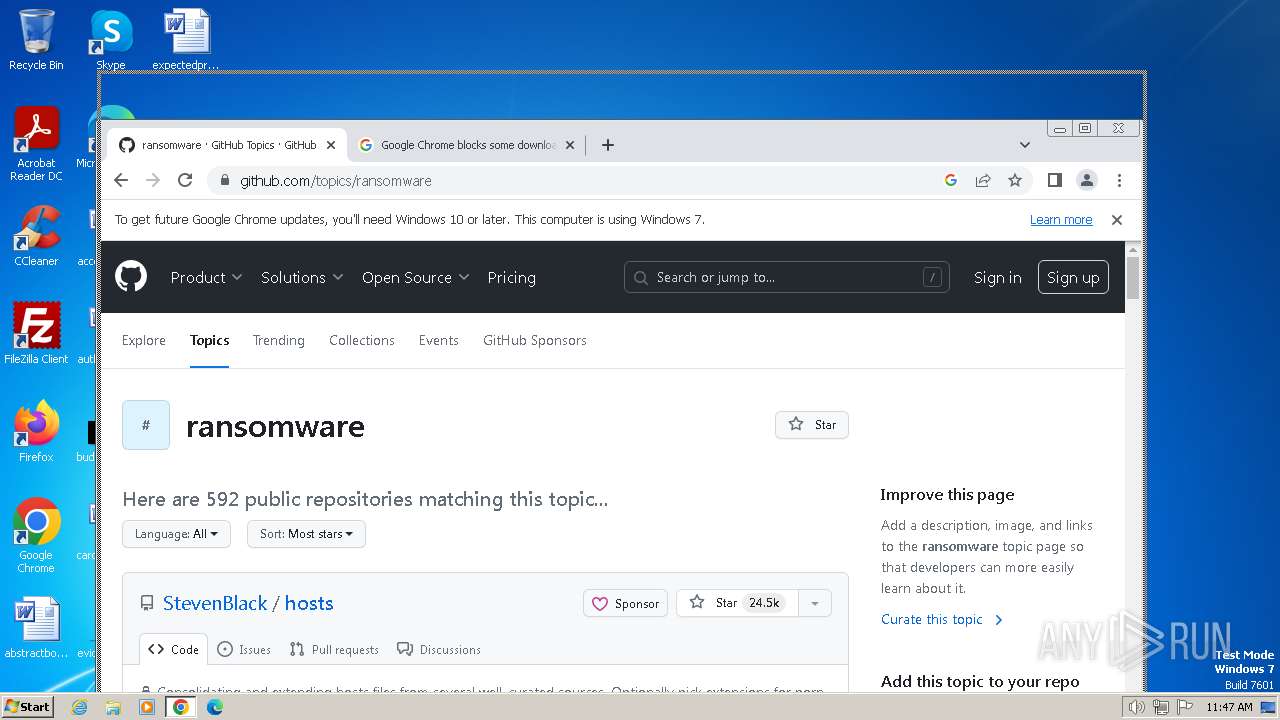Click the share page icon
Viewport: 1280px width, 720px height.
click(983, 180)
